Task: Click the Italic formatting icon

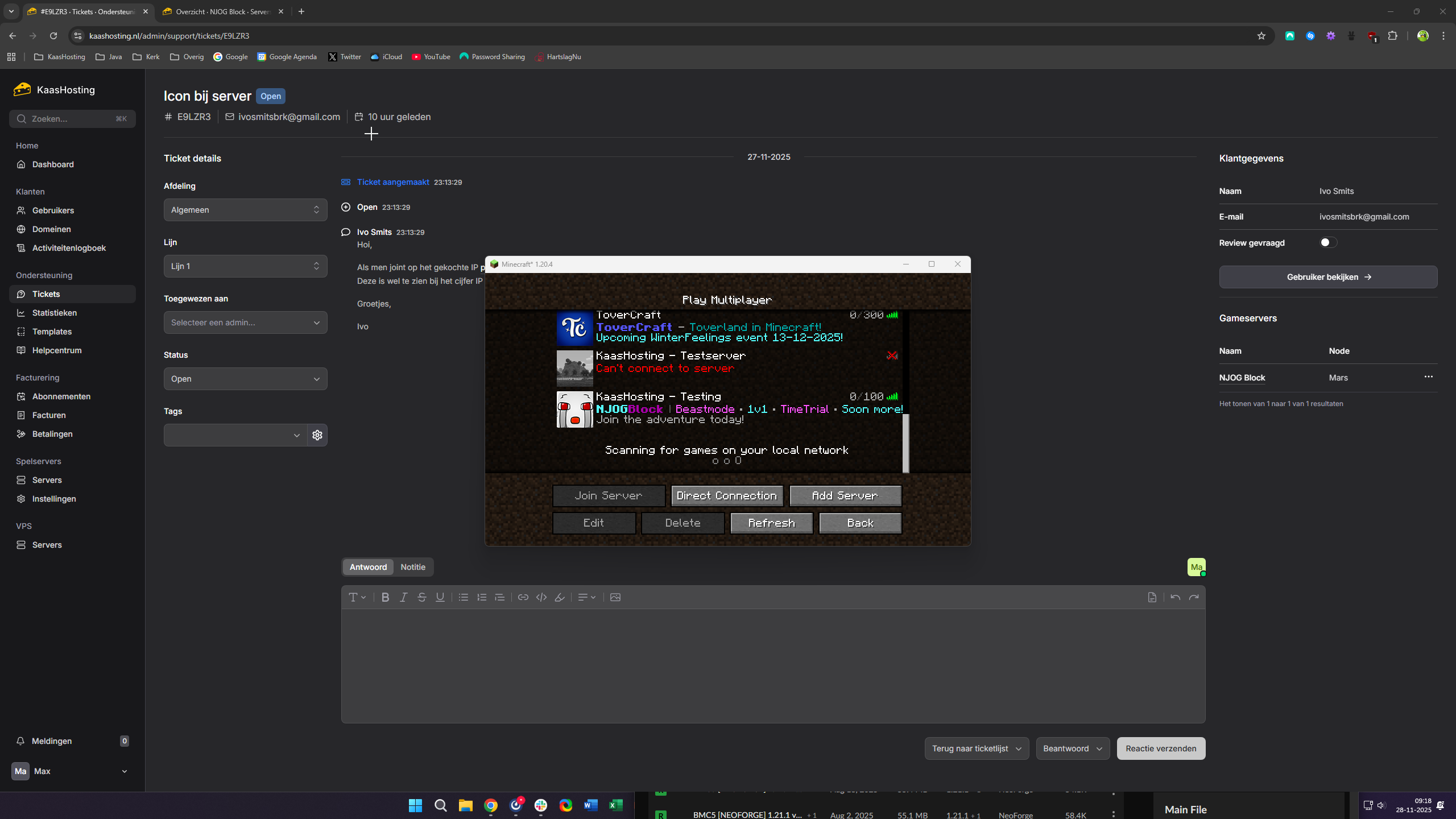Action: point(403,597)
